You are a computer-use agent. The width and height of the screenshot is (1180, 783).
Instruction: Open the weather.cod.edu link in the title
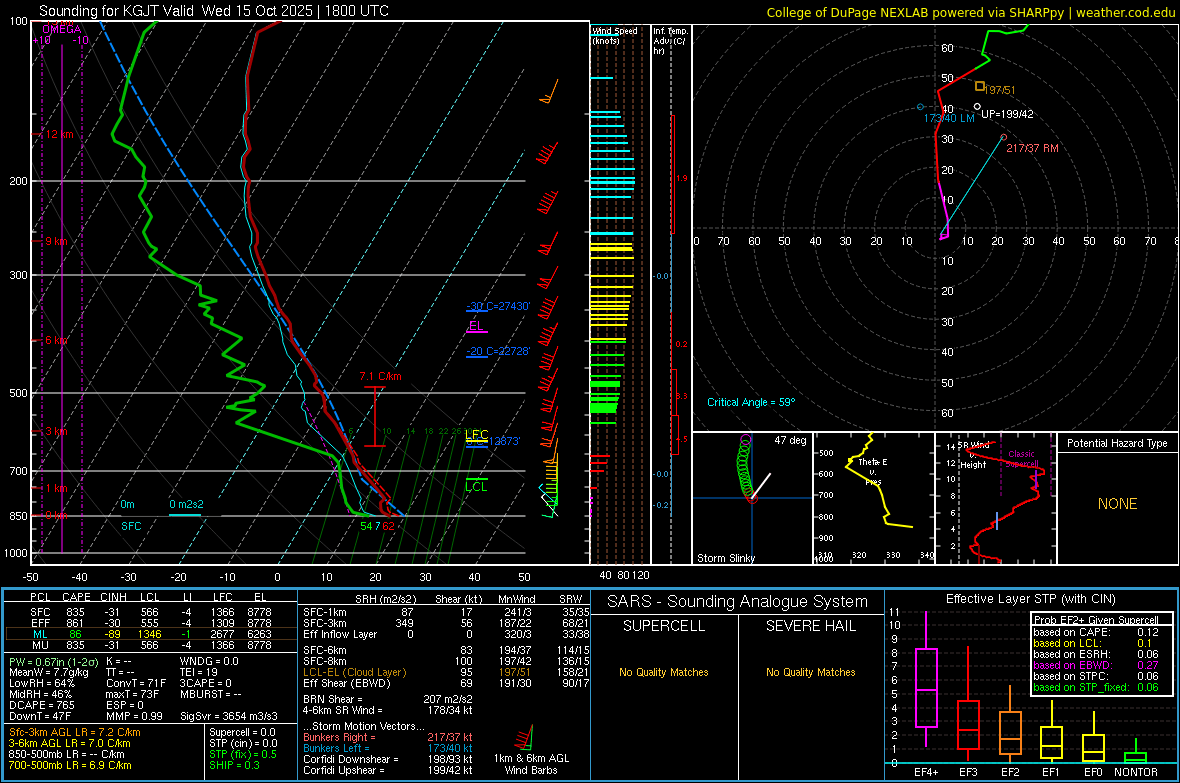1125,12
